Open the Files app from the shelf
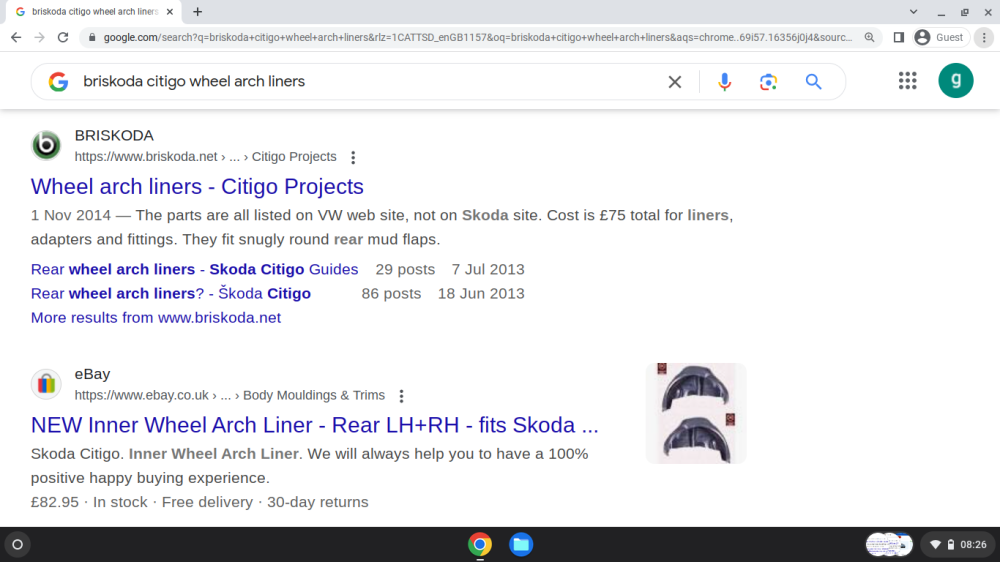Image resolution: width=1000 pixels, height=562 pixels. [x=521, y=545]
